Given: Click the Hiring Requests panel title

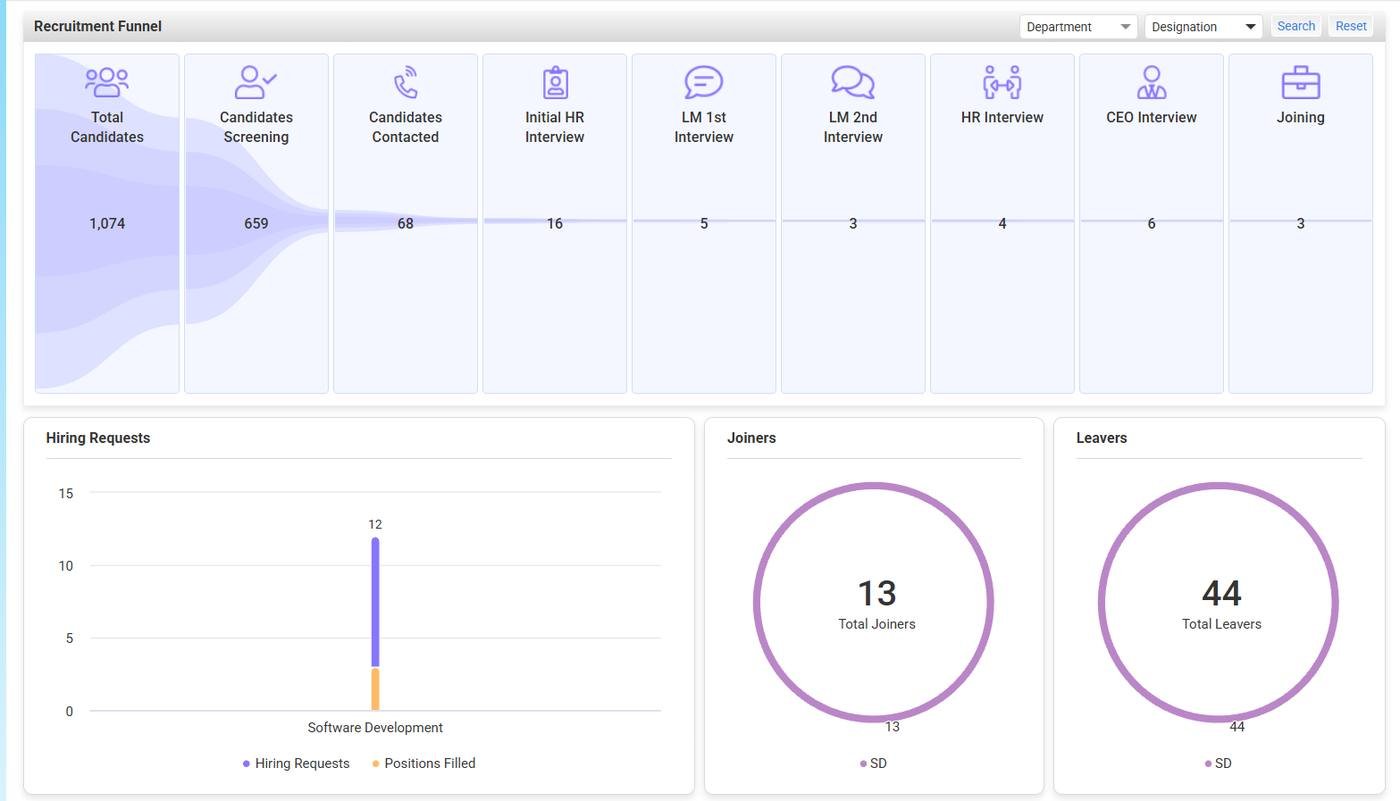Looking at the screenshot, I should tap(98, 438).
